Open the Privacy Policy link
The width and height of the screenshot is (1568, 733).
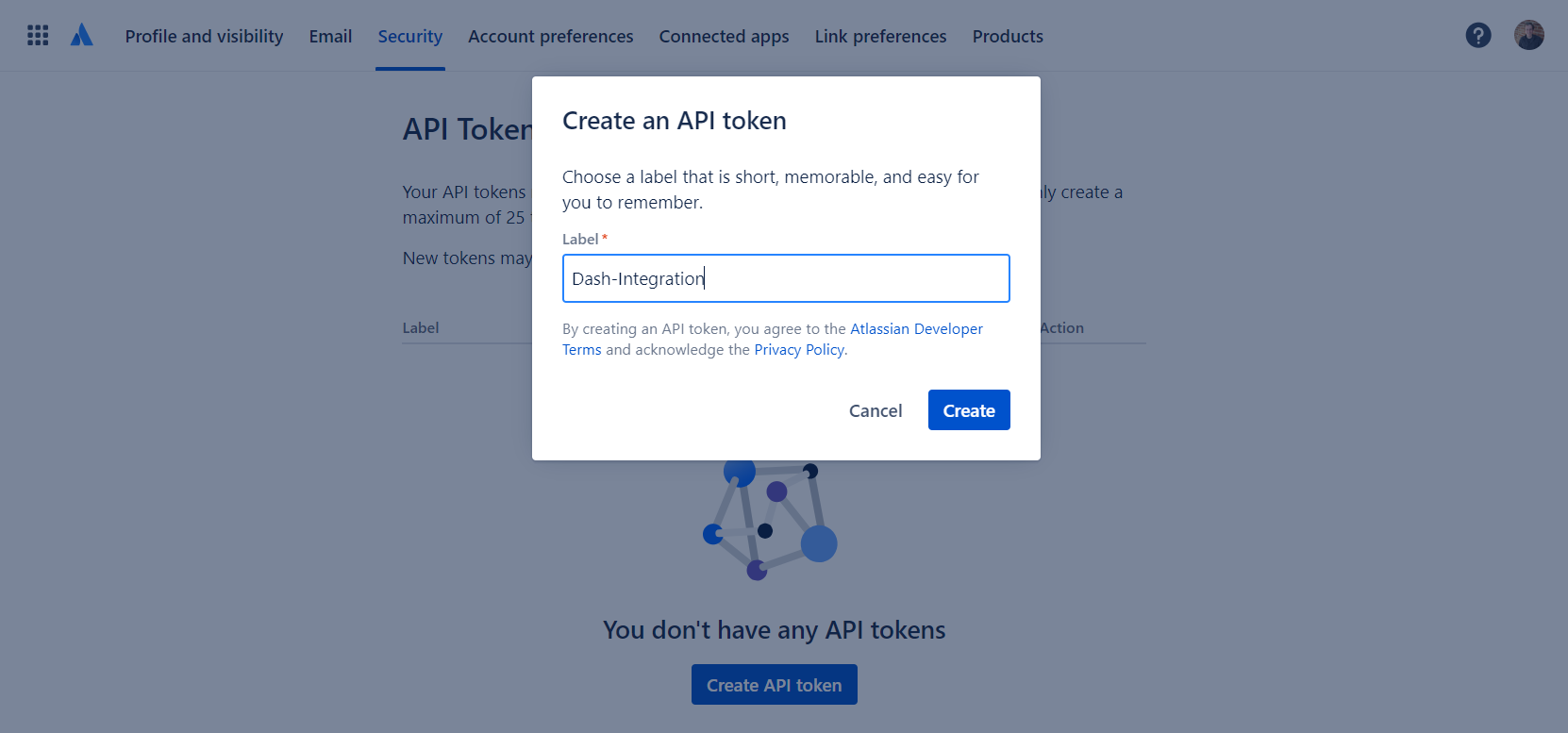click(x=799, y=350)
